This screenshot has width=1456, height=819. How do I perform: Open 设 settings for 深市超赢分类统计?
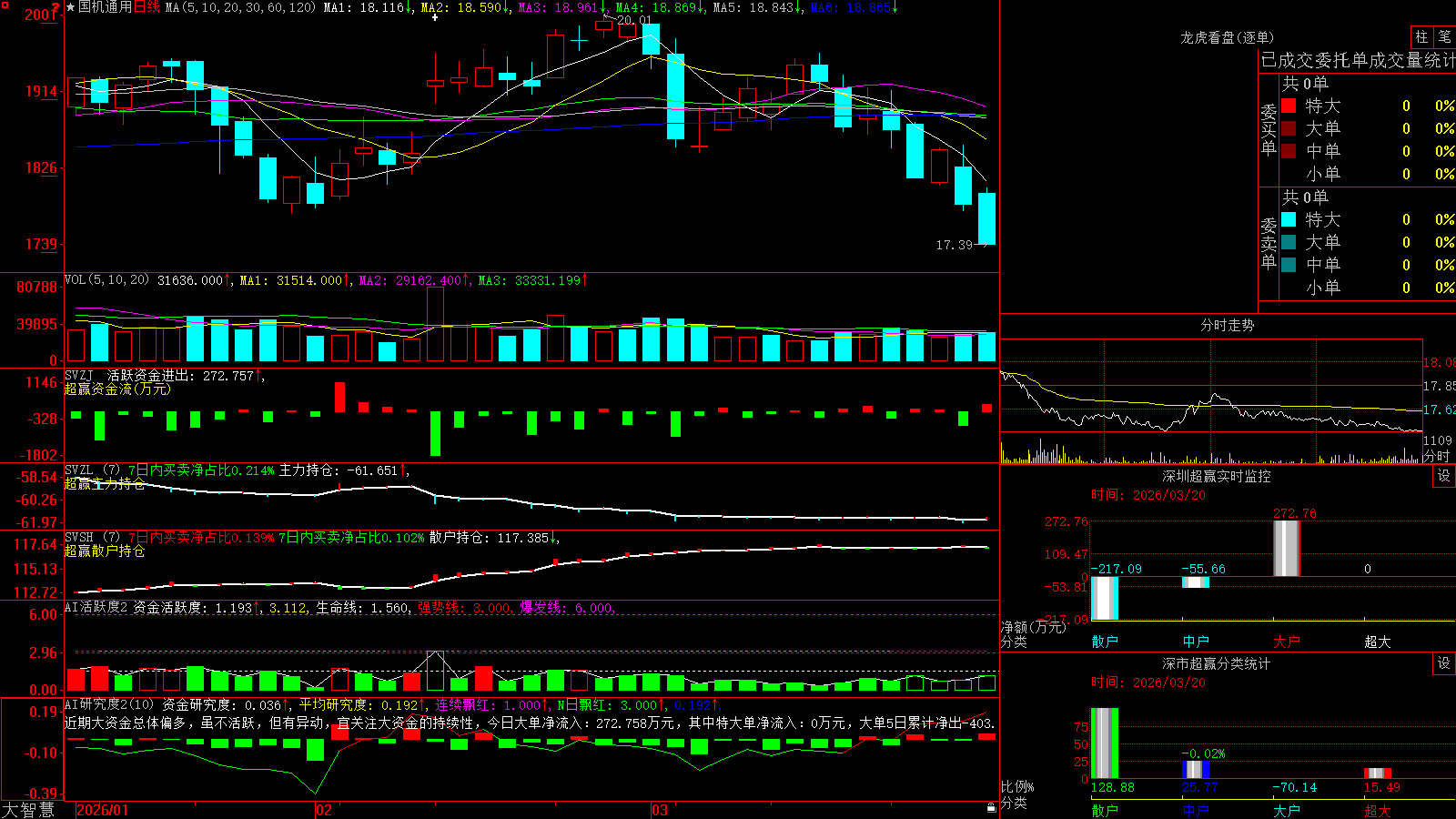pyautogui.click(x=1444, y=663)
